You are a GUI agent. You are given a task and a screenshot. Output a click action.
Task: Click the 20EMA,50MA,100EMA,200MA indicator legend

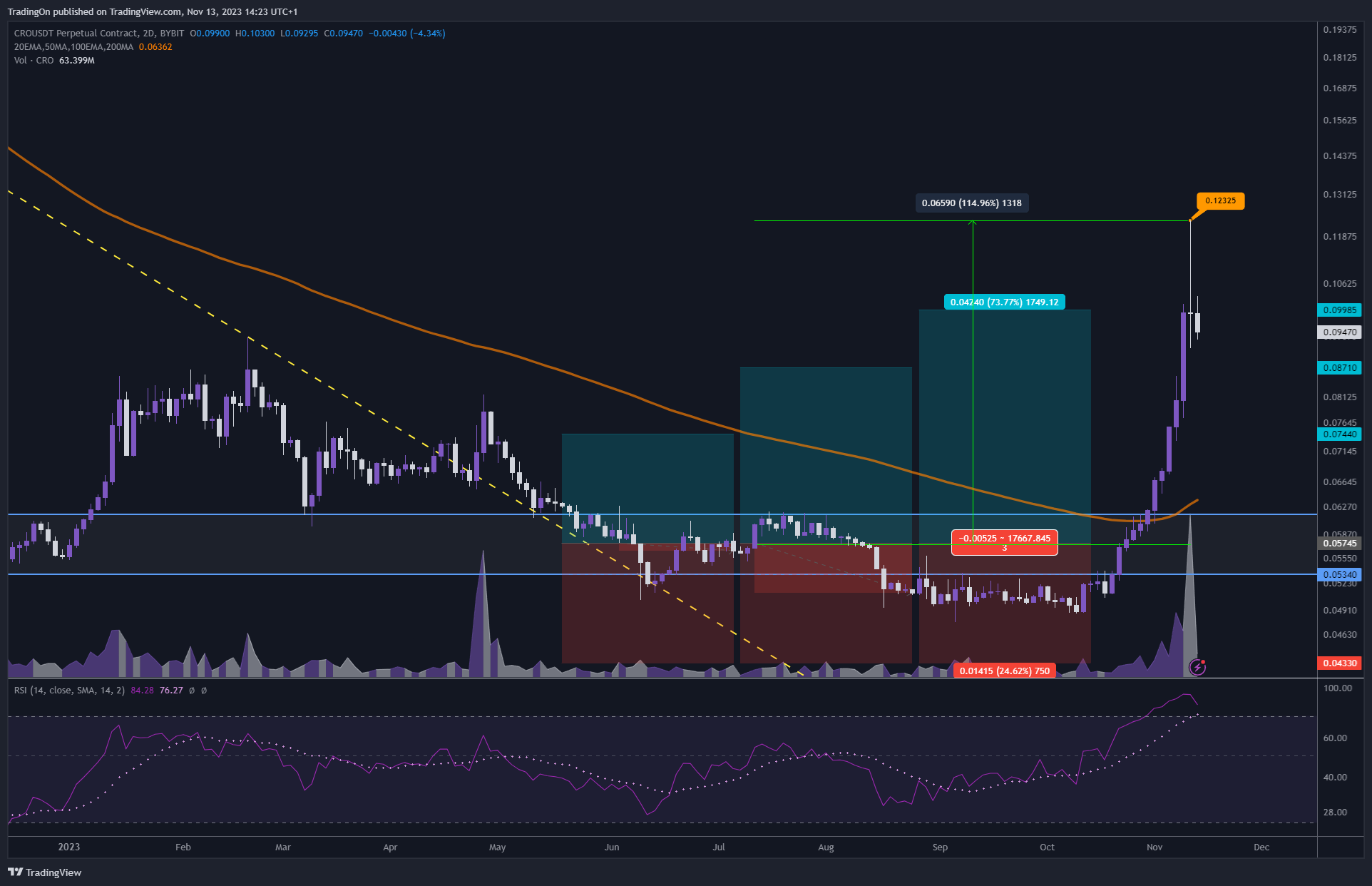tap(73, 46)
